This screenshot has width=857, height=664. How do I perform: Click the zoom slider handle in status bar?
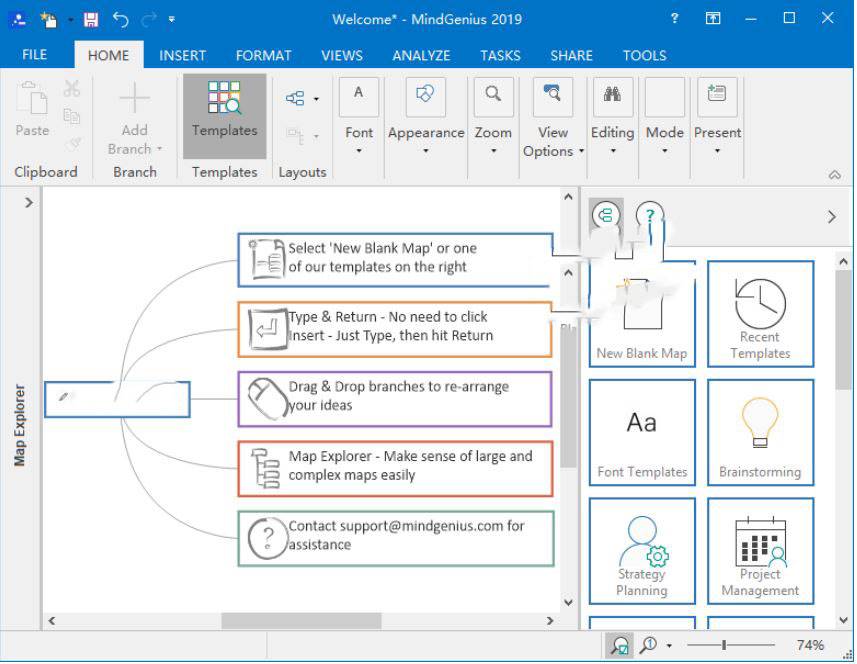pos(724,645)
